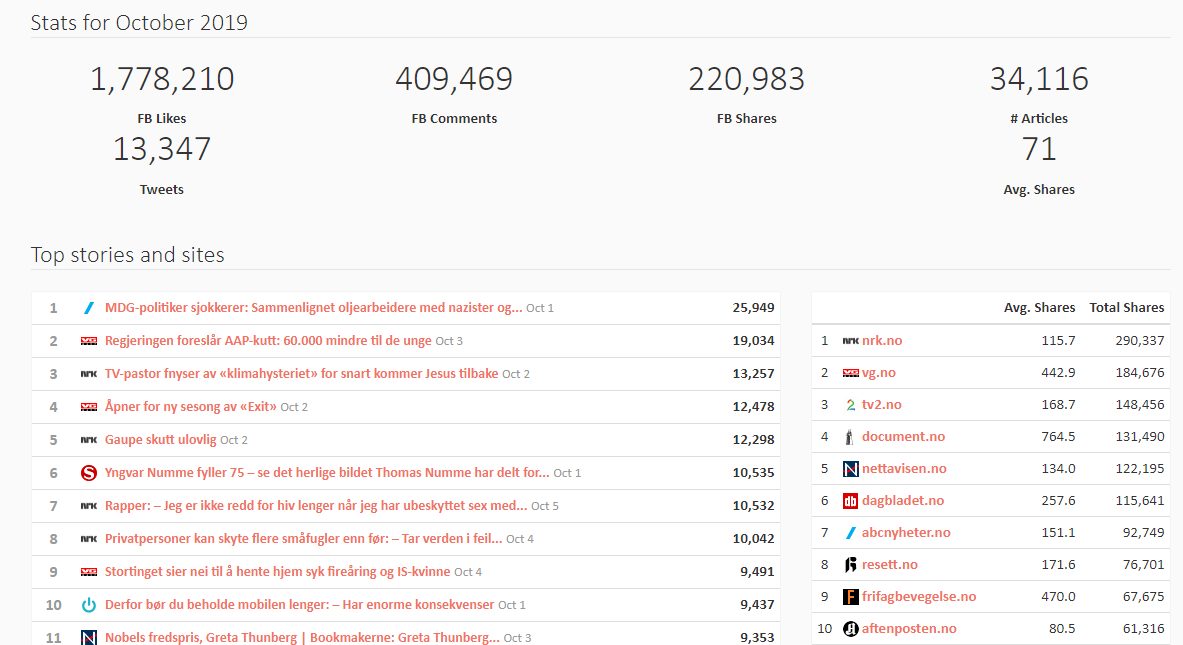Click the teal power icon in story row 10
The width and height of the screenshot is (1183, 645).
click(88, 605)
